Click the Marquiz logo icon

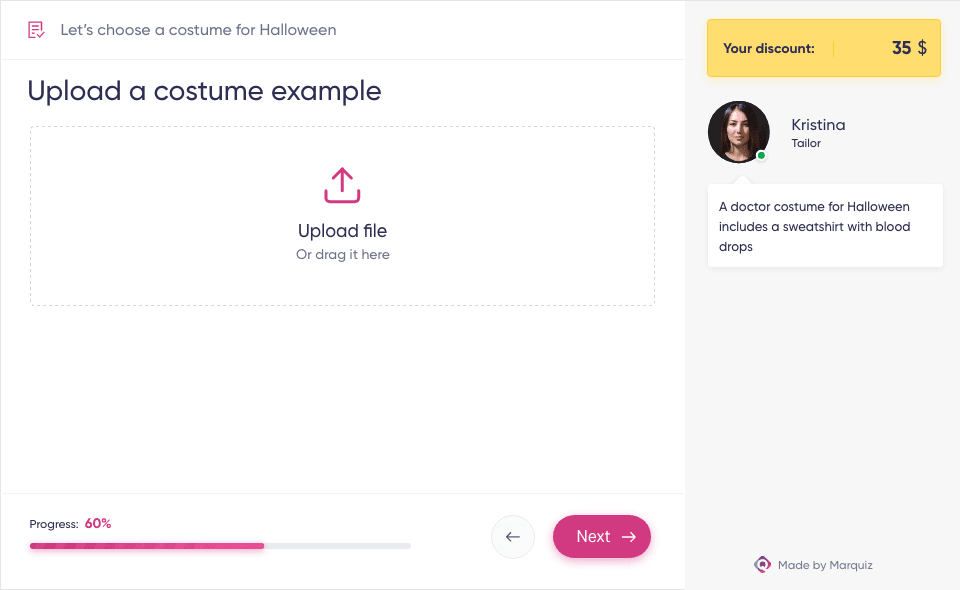click(x=762, y=564)
